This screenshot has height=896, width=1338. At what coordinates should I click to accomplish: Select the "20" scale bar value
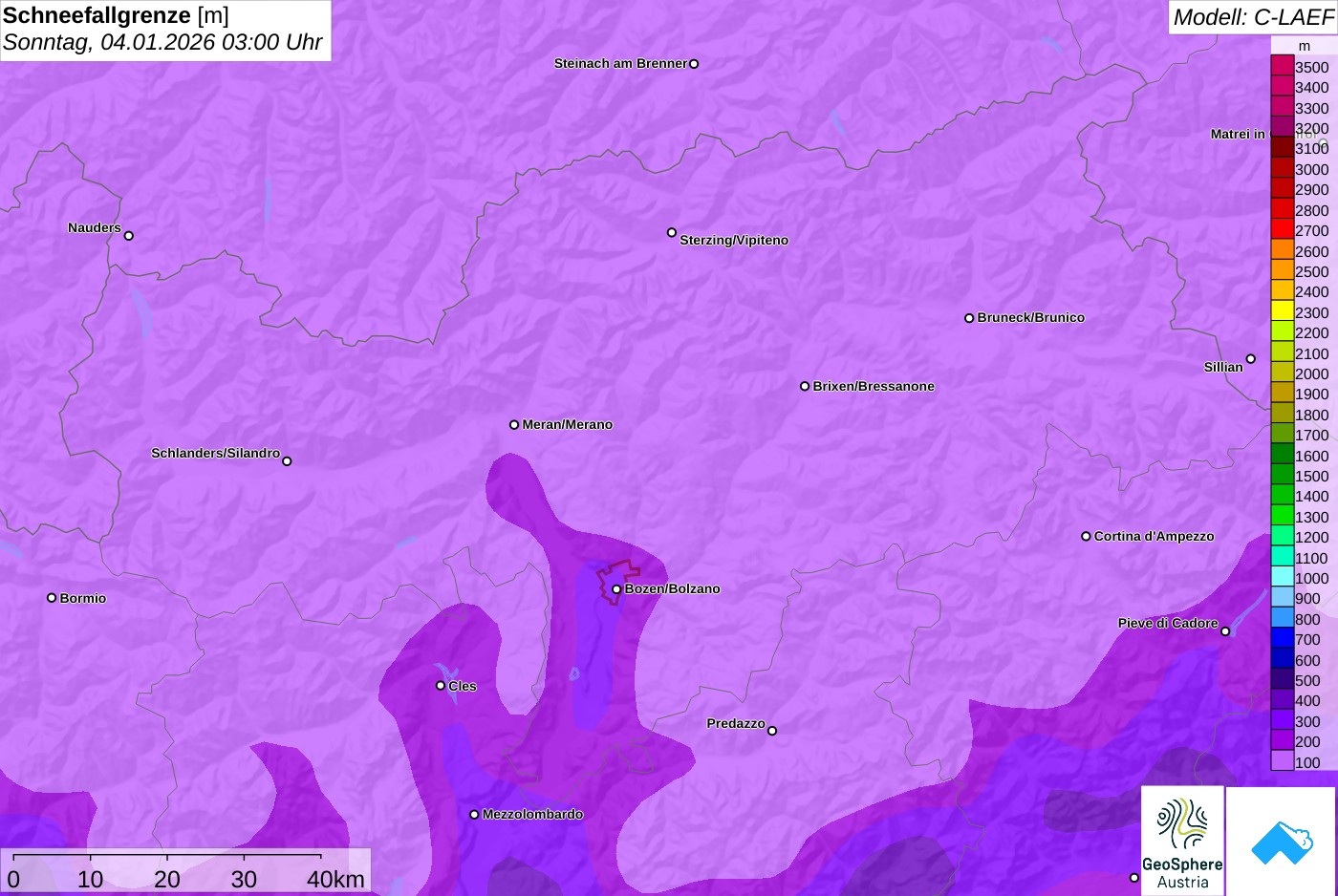(167, 879)
